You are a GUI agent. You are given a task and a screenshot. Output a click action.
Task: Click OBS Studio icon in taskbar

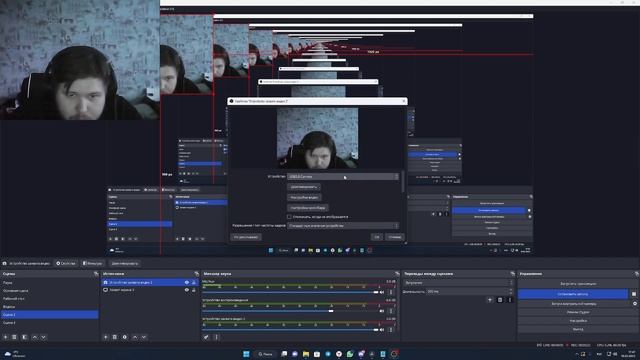(394, 354)
